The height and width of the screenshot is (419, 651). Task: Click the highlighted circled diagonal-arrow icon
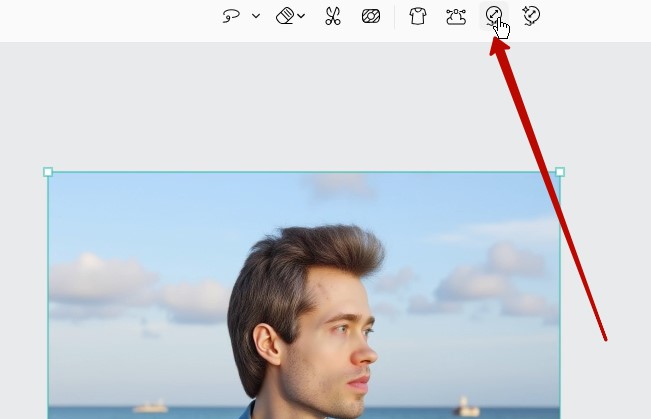[493, 15]
